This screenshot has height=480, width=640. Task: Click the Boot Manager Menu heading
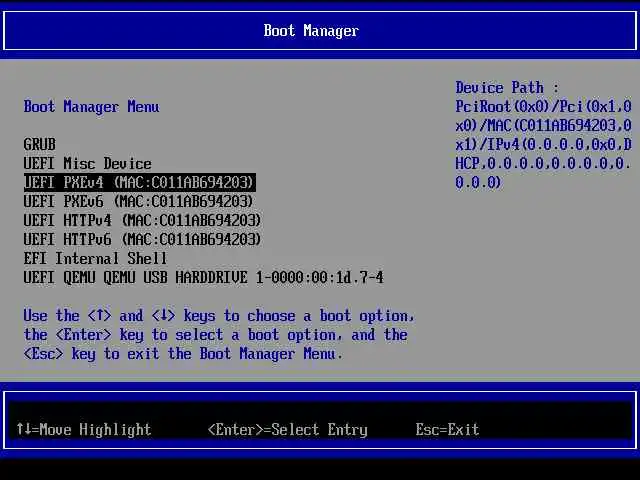(91, 107)
